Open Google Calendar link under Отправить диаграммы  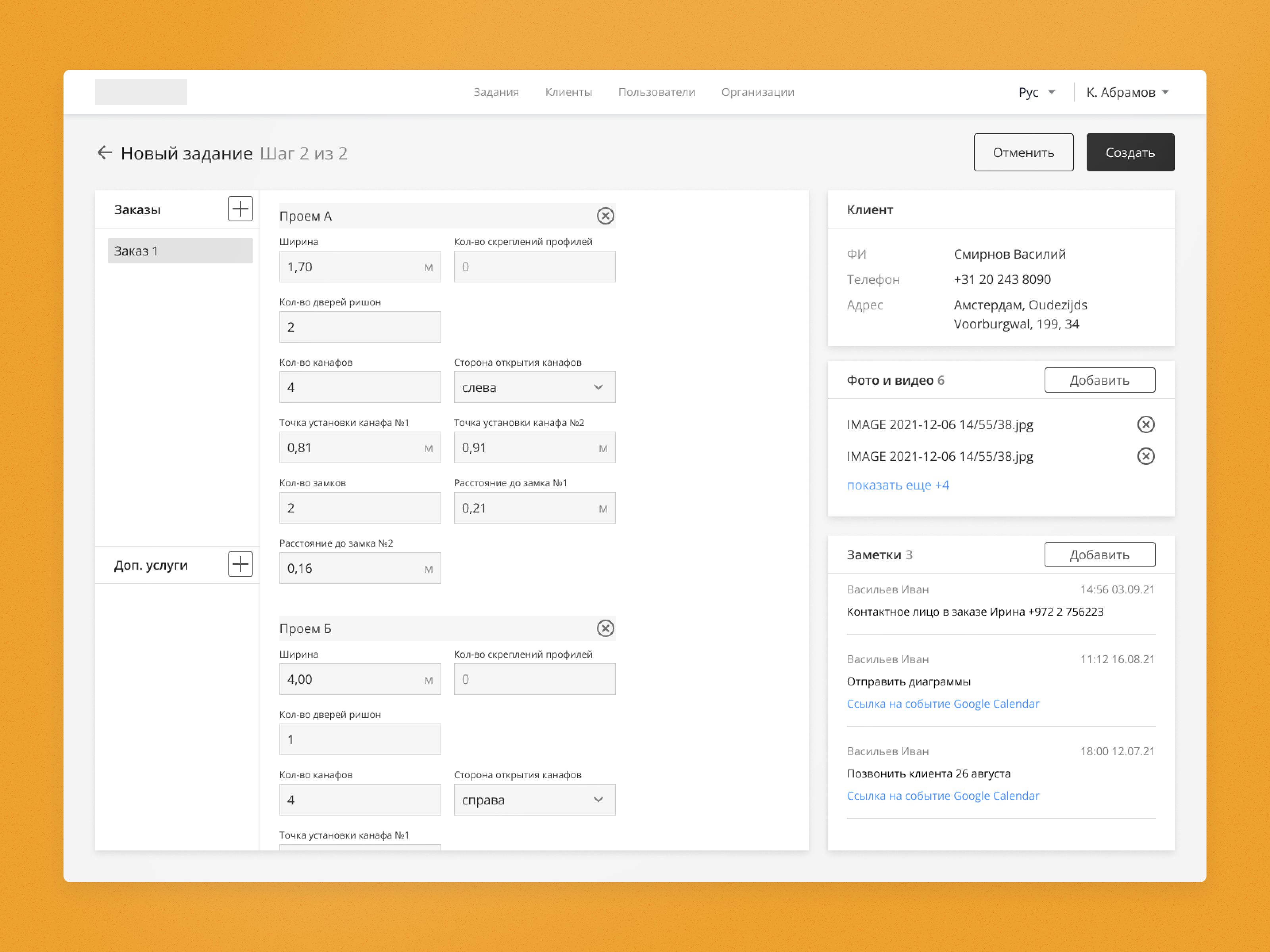click(x=943, y=704)
